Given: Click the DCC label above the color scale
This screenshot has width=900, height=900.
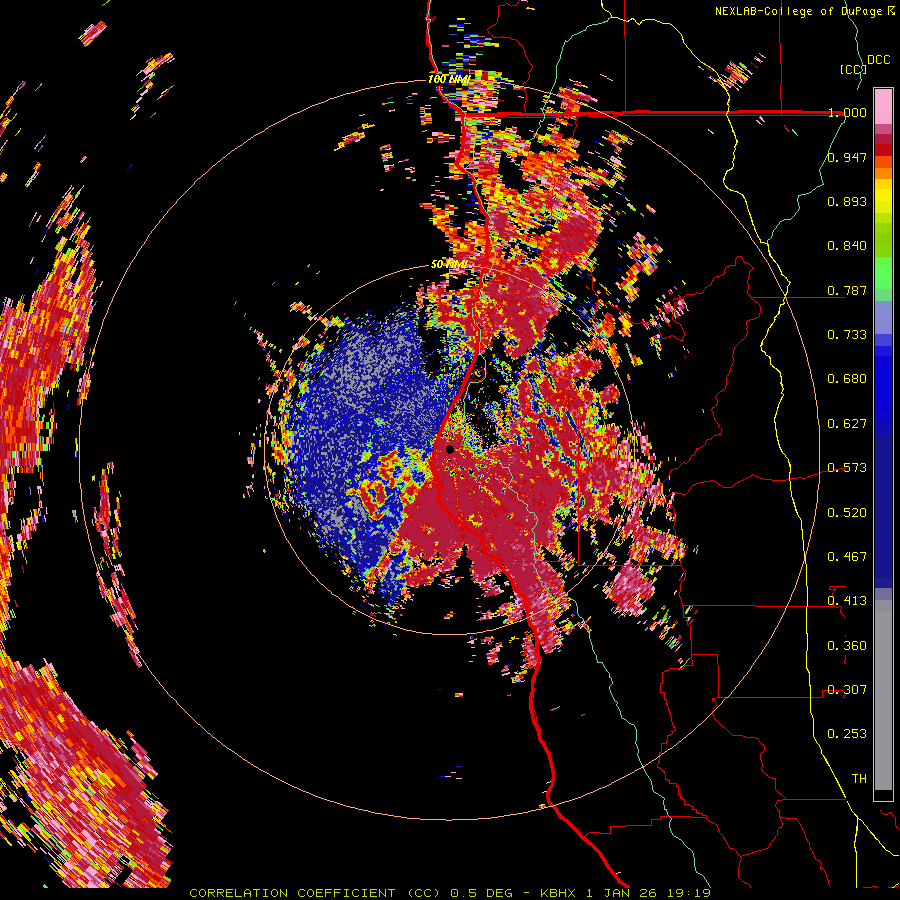Looking at the screenshot, I should point(878,60).
